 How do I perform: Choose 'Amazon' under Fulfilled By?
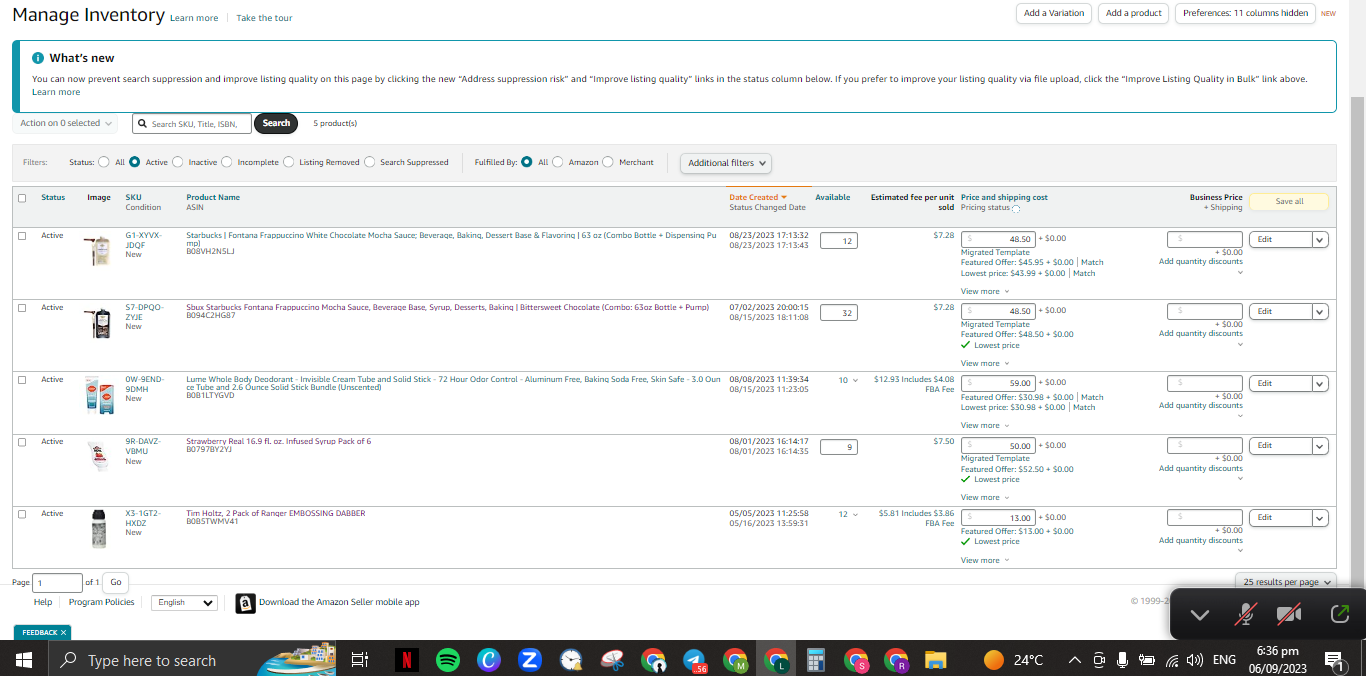pyautogui.click(x=558, y=162)
